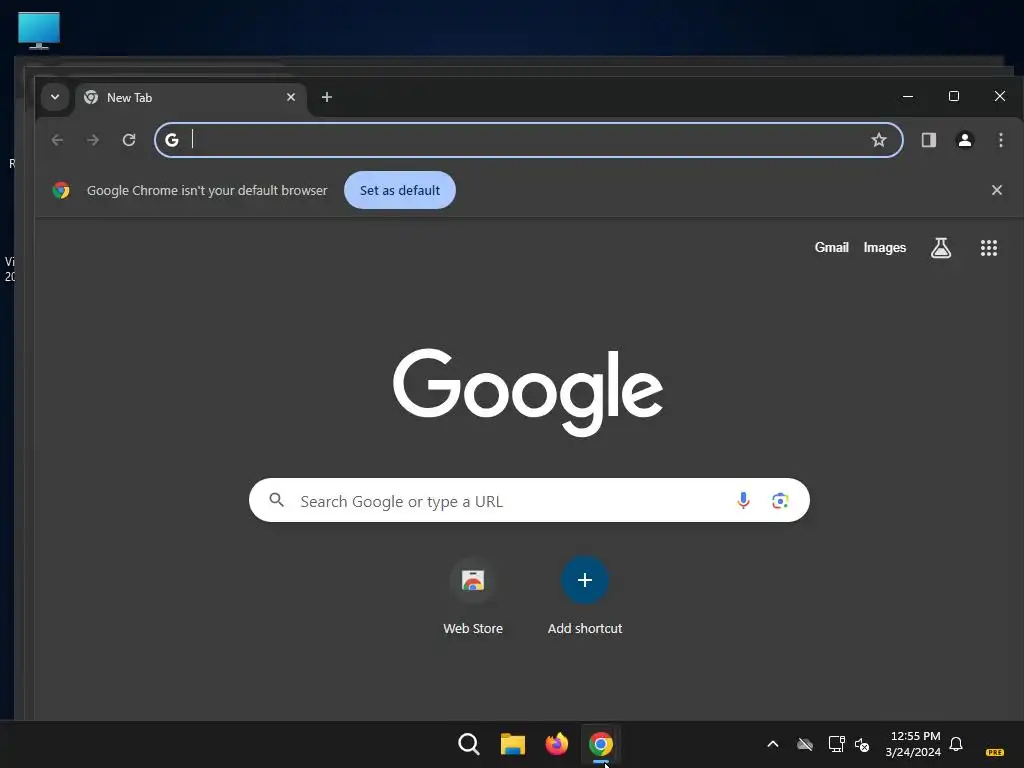Minimize the Chrome window
This screenshot has width=1024, height=768.
point(908,97)
